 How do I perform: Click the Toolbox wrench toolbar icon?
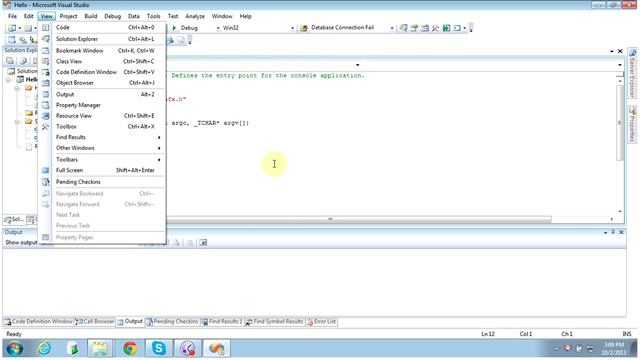436,28
